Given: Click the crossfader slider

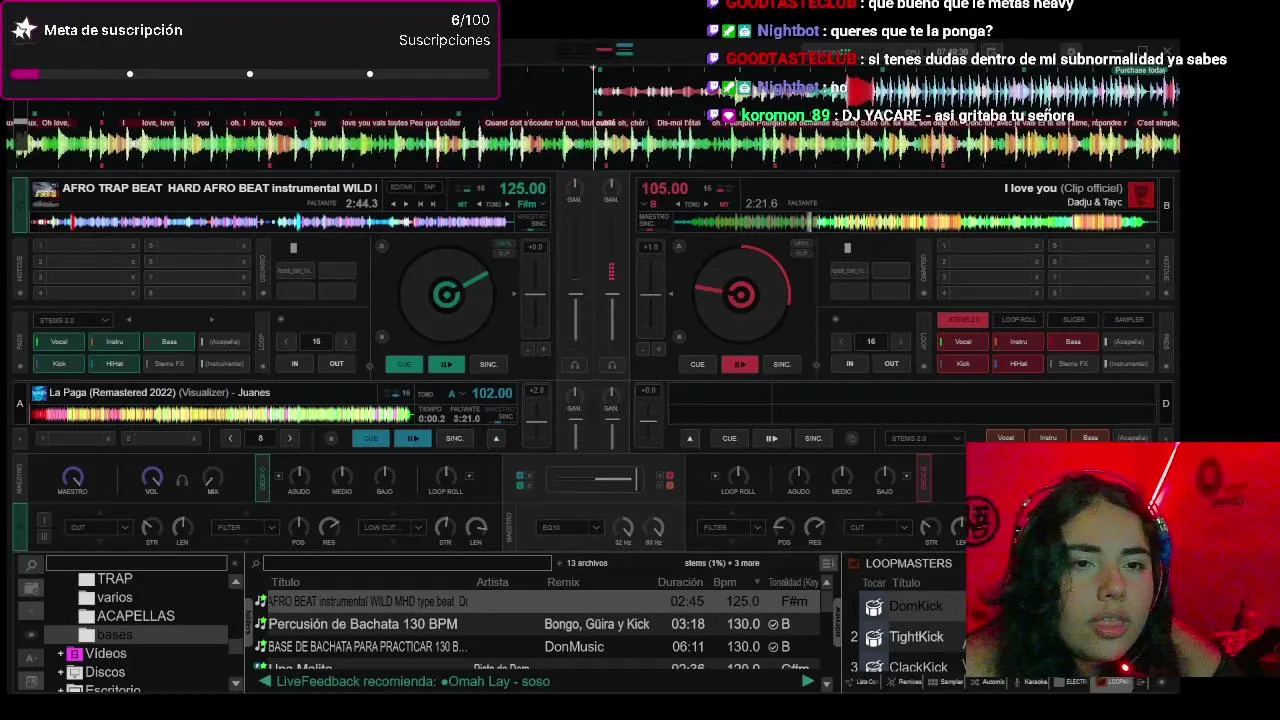Looking at the screenshot, I should 594,480.
